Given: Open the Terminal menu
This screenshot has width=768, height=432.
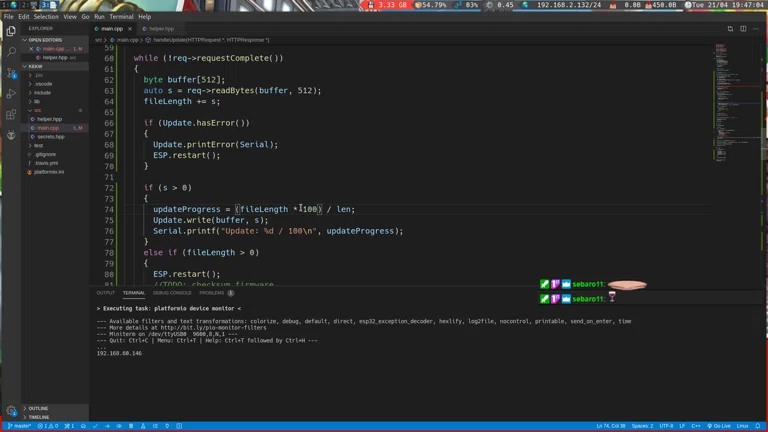Looking at the screenshot, I should (x=121, y=17).
